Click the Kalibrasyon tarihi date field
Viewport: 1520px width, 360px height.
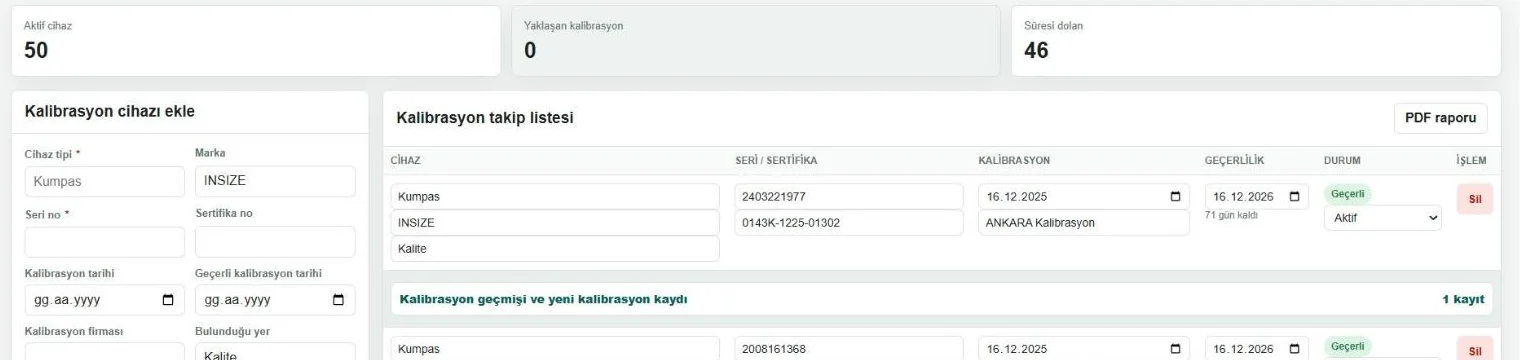(105, 299)
